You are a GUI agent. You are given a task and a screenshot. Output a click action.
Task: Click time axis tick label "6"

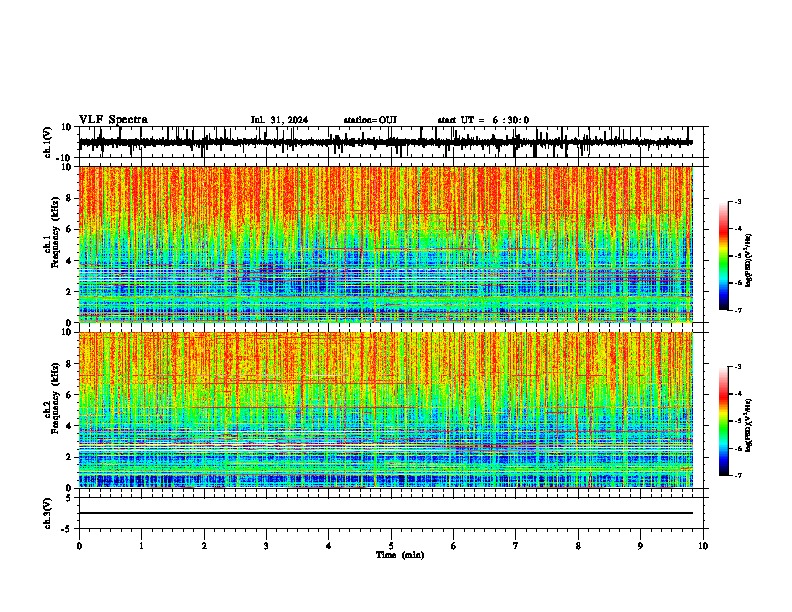(x=454, y=546)
